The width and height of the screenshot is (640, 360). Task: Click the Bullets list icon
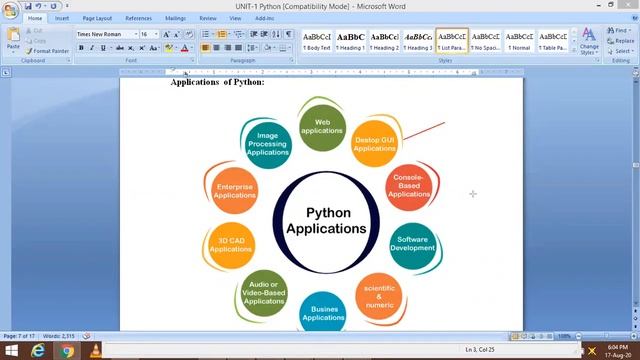pyautogui.click(x=205, y=34)
